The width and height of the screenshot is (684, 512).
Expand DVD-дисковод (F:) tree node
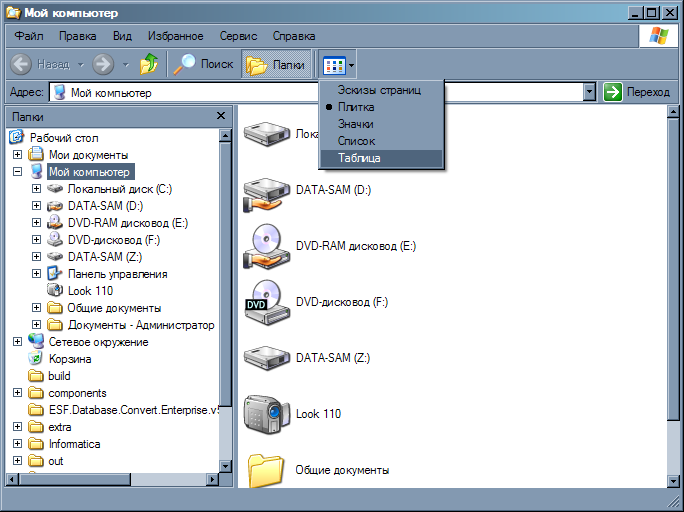click(37, 240)
